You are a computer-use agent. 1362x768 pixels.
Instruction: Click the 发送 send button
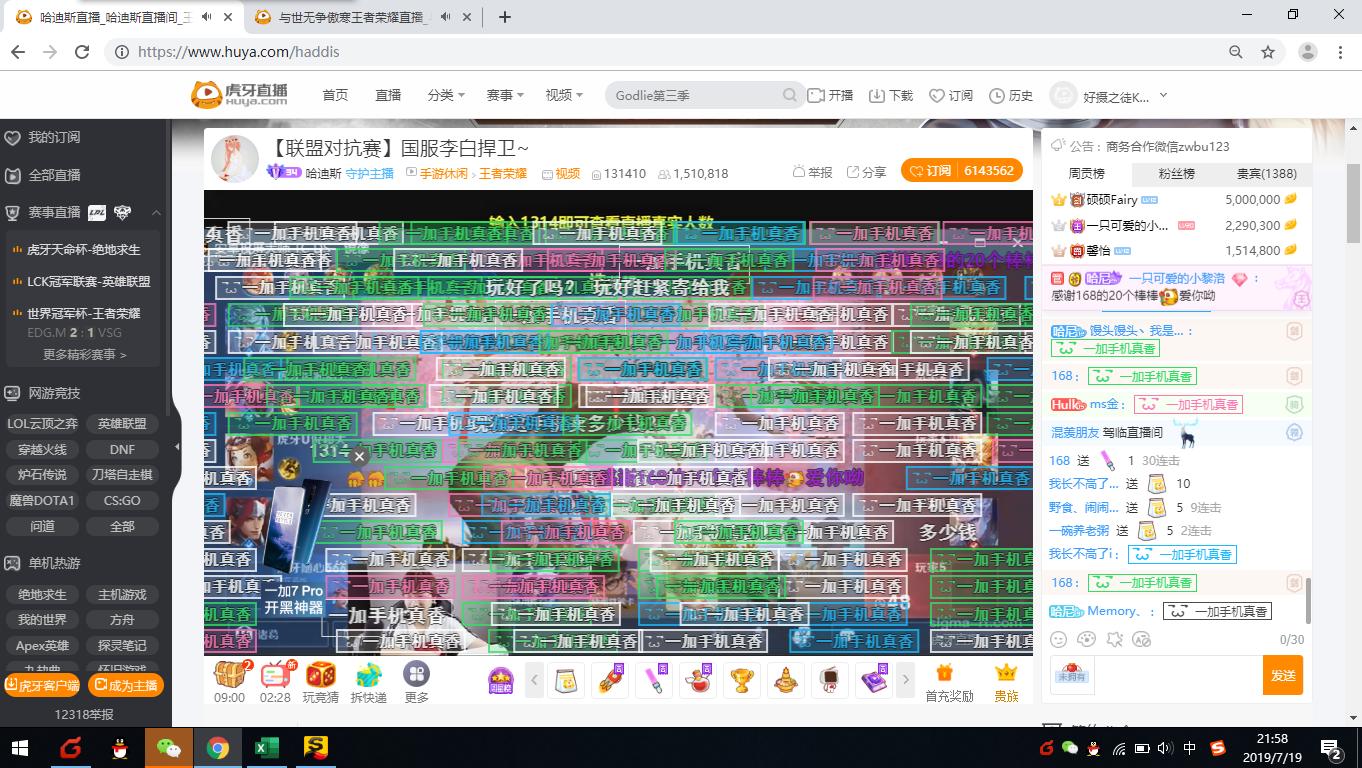pos(1283,675)
